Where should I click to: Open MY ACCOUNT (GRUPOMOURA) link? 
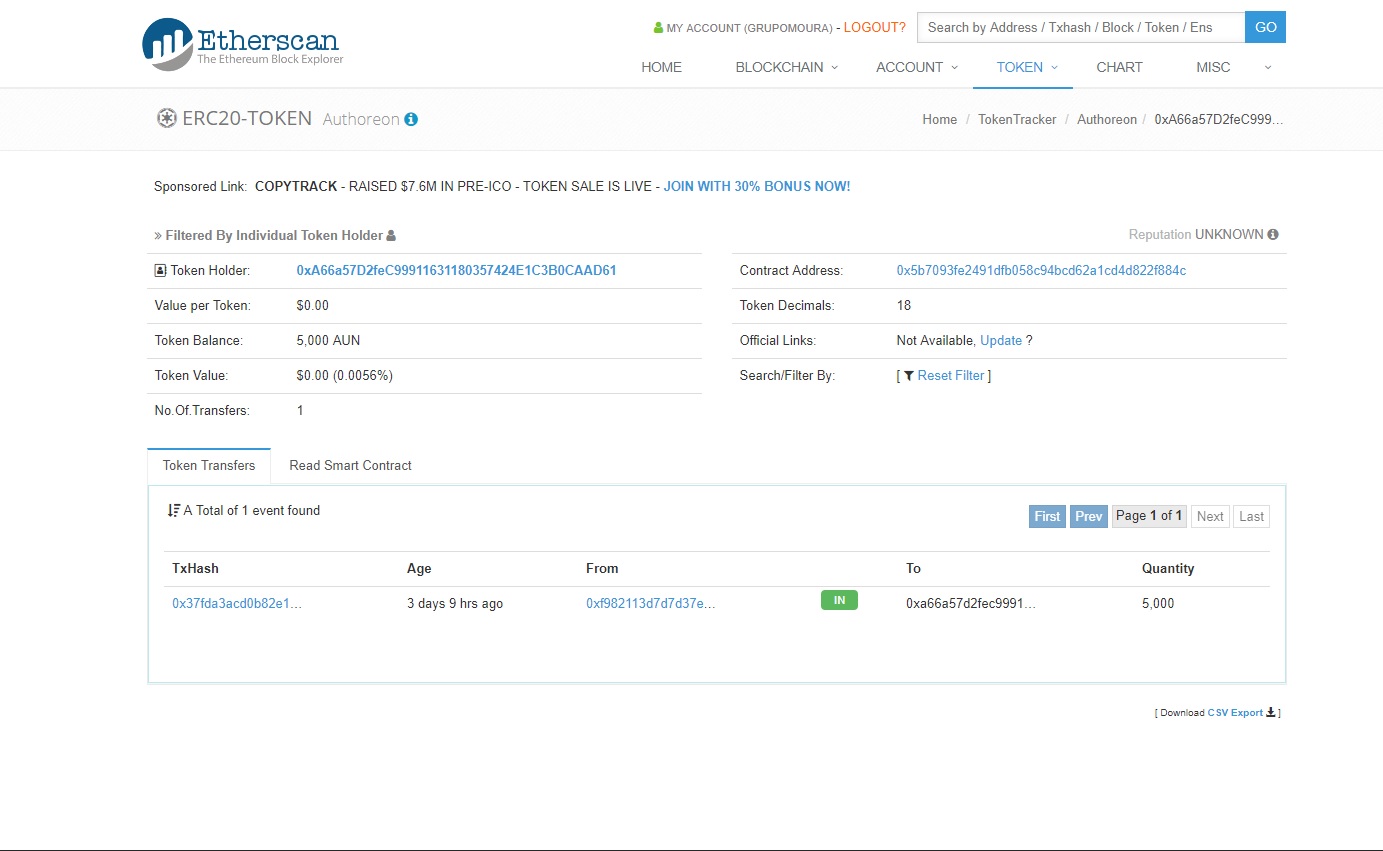749,28
